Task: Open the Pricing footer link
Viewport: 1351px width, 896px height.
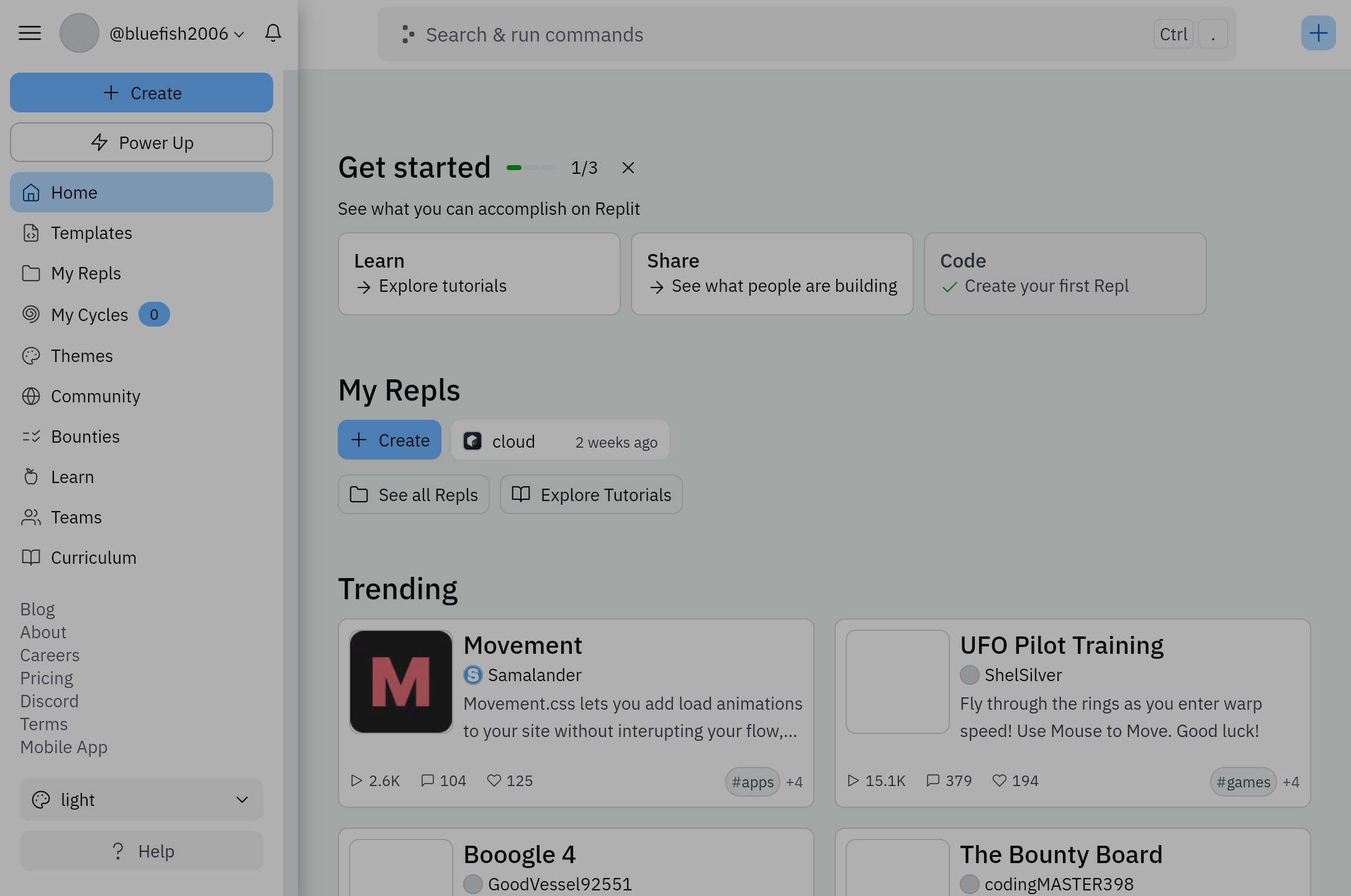Action: click(47, 678)
